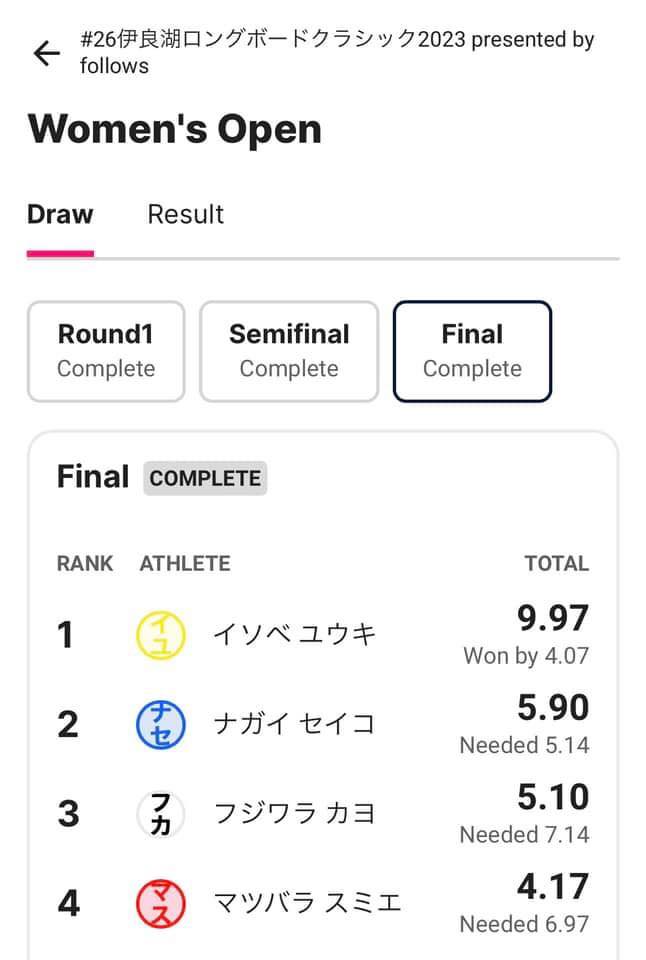Open the red マス athlete avatar
The width and height of the screenshot is (646, 960).
(160, 903)
